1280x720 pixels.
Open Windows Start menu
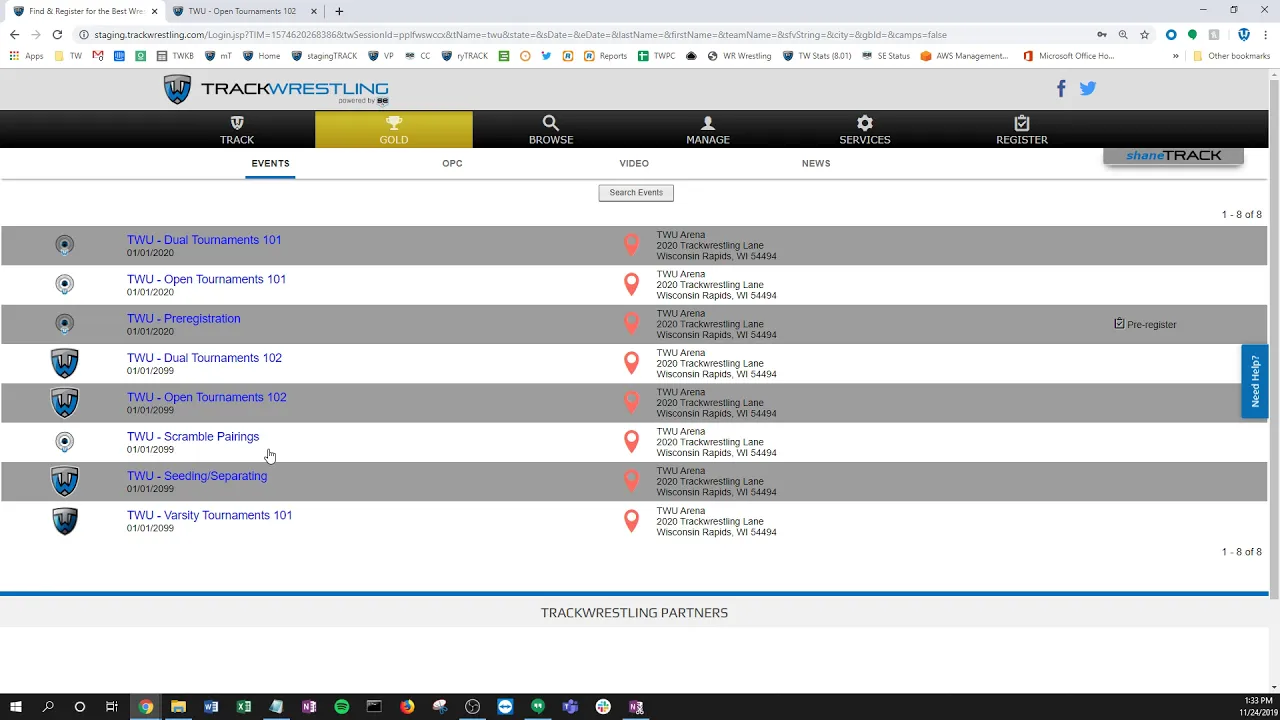point(15,707)
